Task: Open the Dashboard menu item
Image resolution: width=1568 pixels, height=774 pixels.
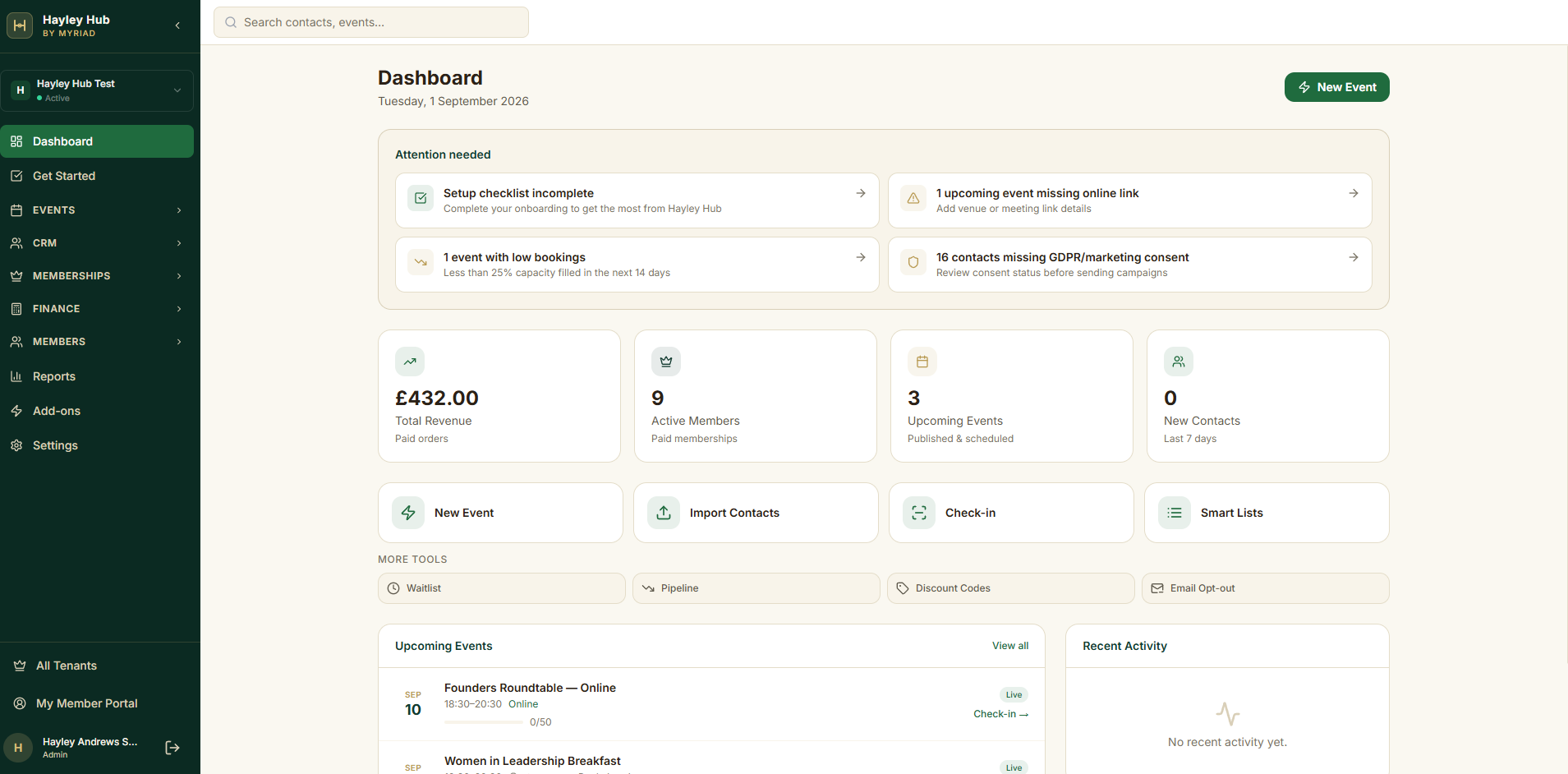Action: [x=97, y=141]
